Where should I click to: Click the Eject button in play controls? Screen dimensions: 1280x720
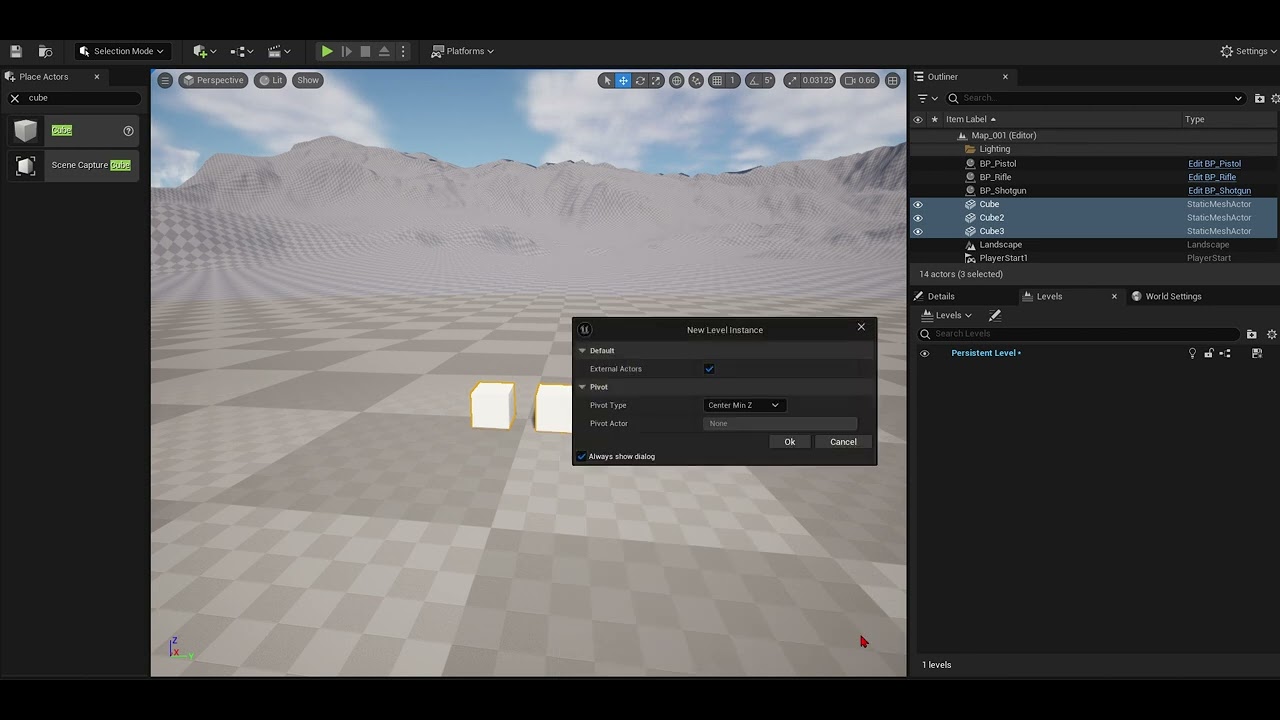(x=384, y=51)
